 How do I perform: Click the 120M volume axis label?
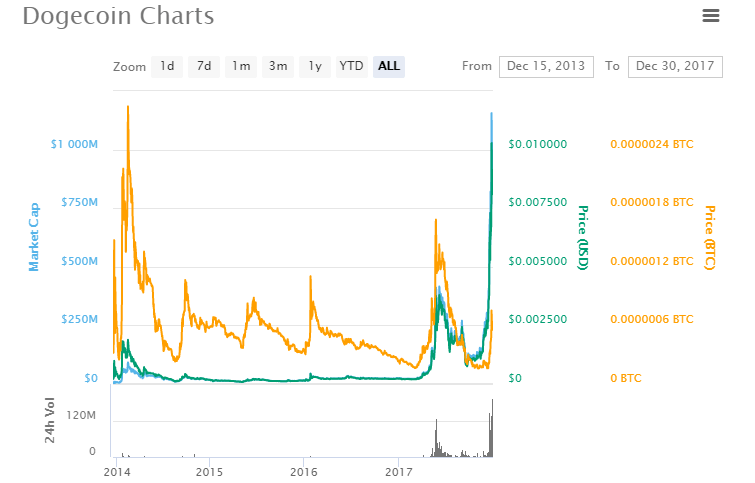pos(81,416)
